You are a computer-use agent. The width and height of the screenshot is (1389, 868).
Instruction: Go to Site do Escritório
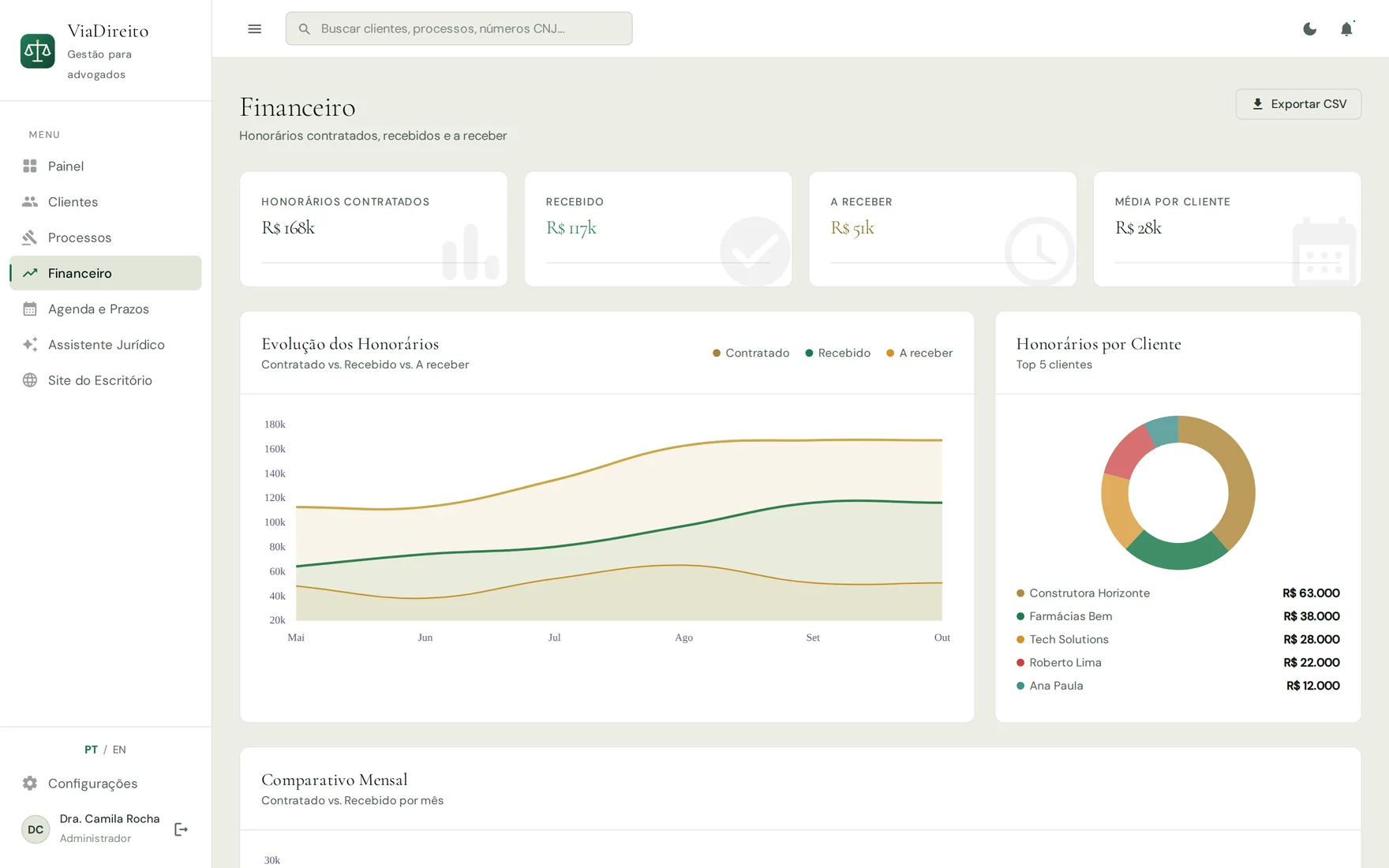pyautogui.click(x=106, y=380)
